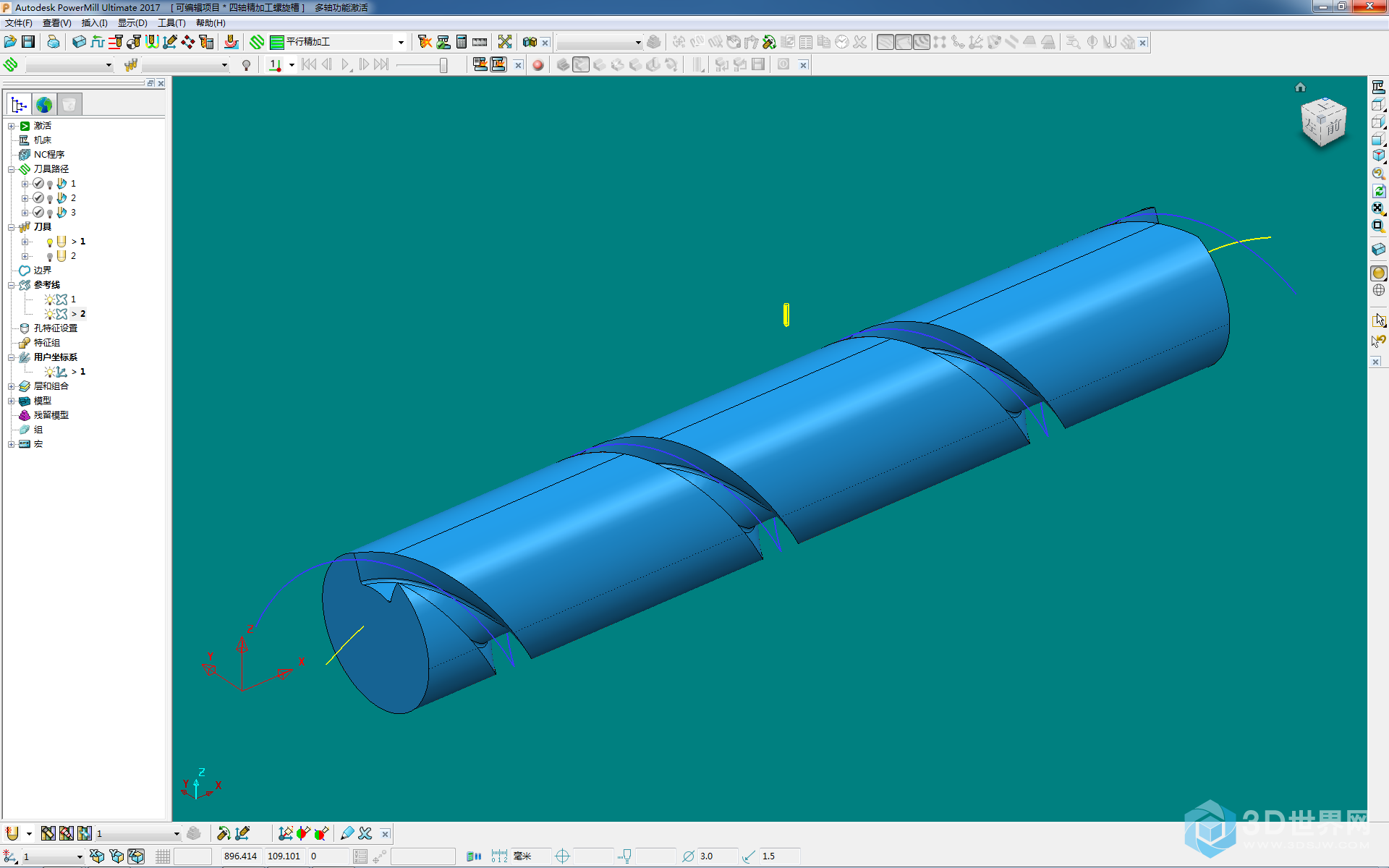Click the wireframe globe icon on right toolbar

(1378, 290)
